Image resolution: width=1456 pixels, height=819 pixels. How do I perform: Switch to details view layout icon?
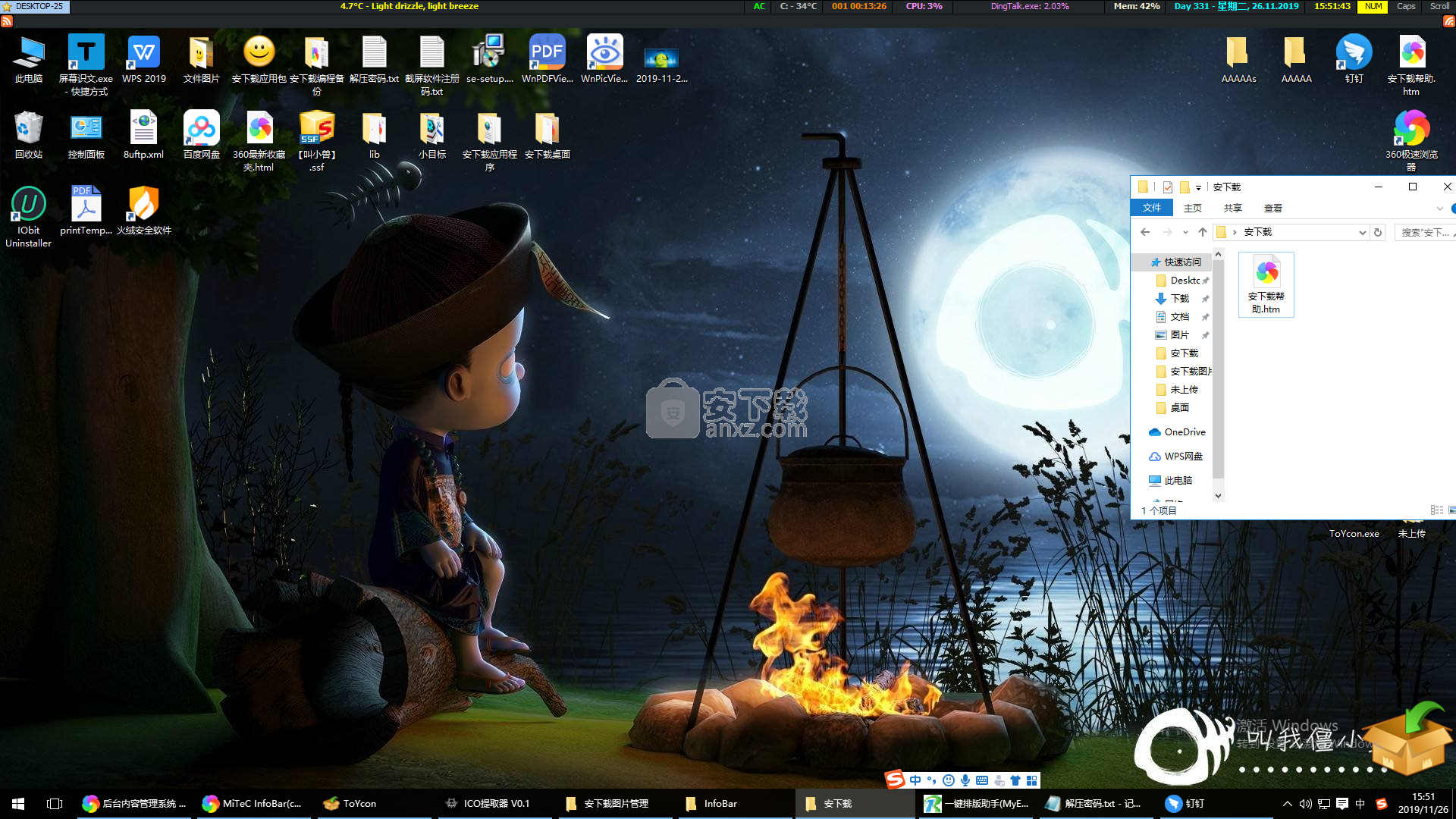[x=1436, y=510]
